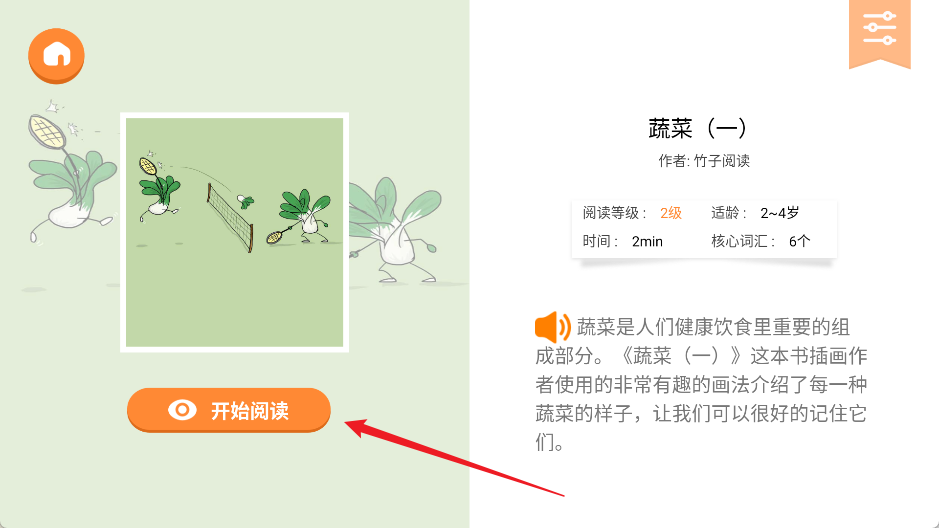This screenshot has height=528, width=939.
Task: Open the 蔬菜 book cover thumbnail
Action: point(234,232)
